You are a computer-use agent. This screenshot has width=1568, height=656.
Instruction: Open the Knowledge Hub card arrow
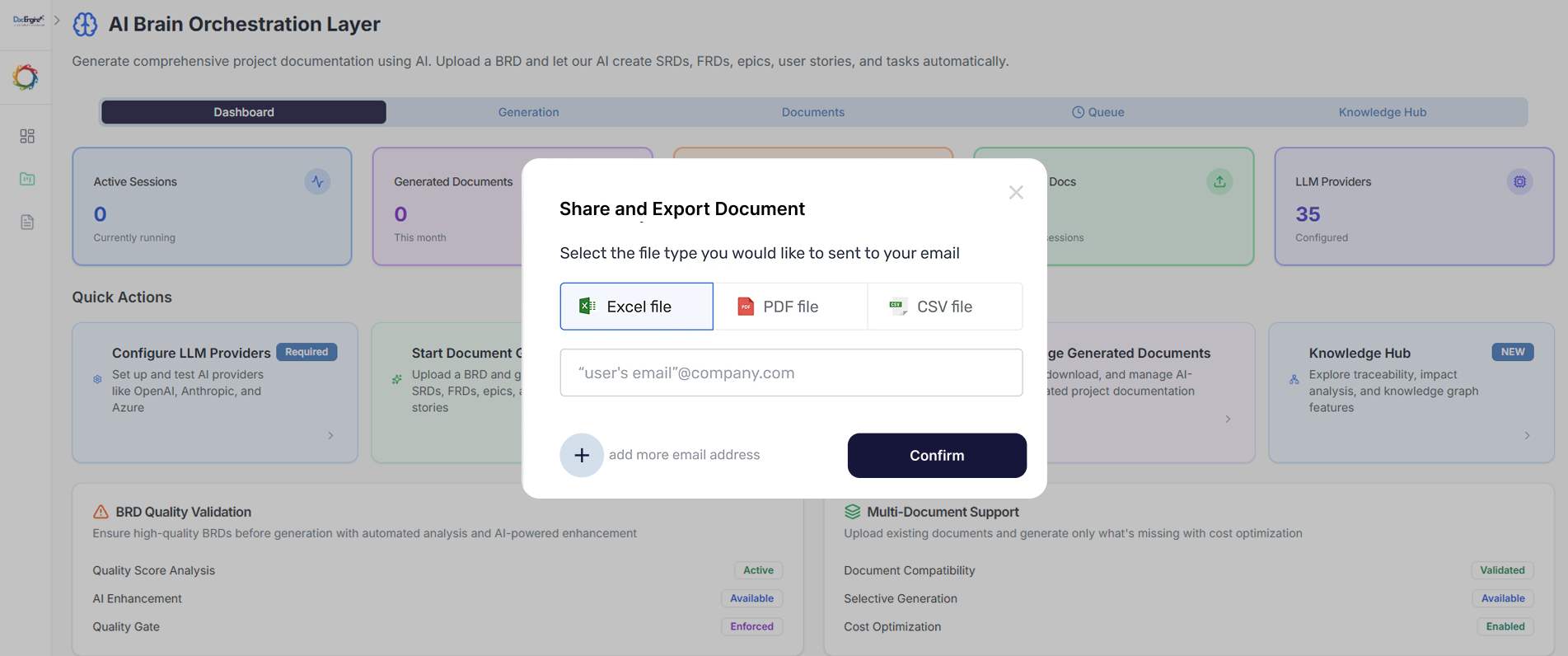click(1527, 435)
